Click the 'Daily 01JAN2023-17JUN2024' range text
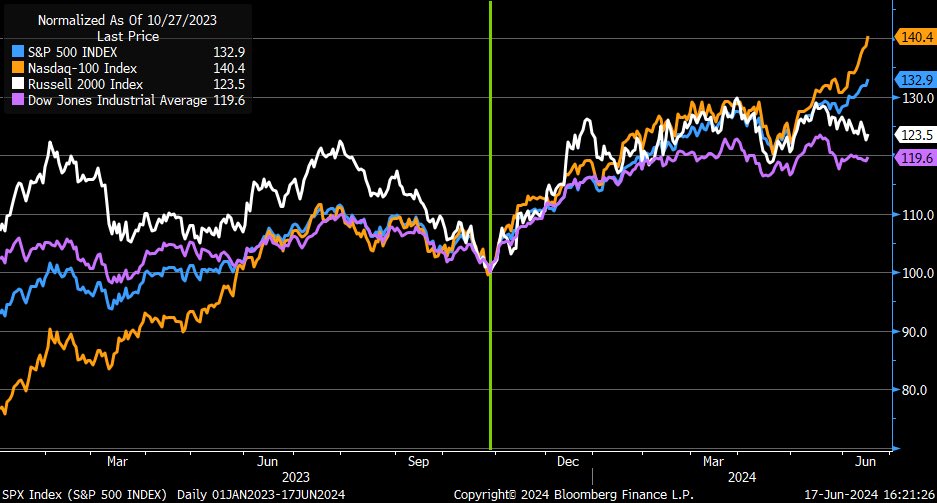 click(x=261, y=495)
